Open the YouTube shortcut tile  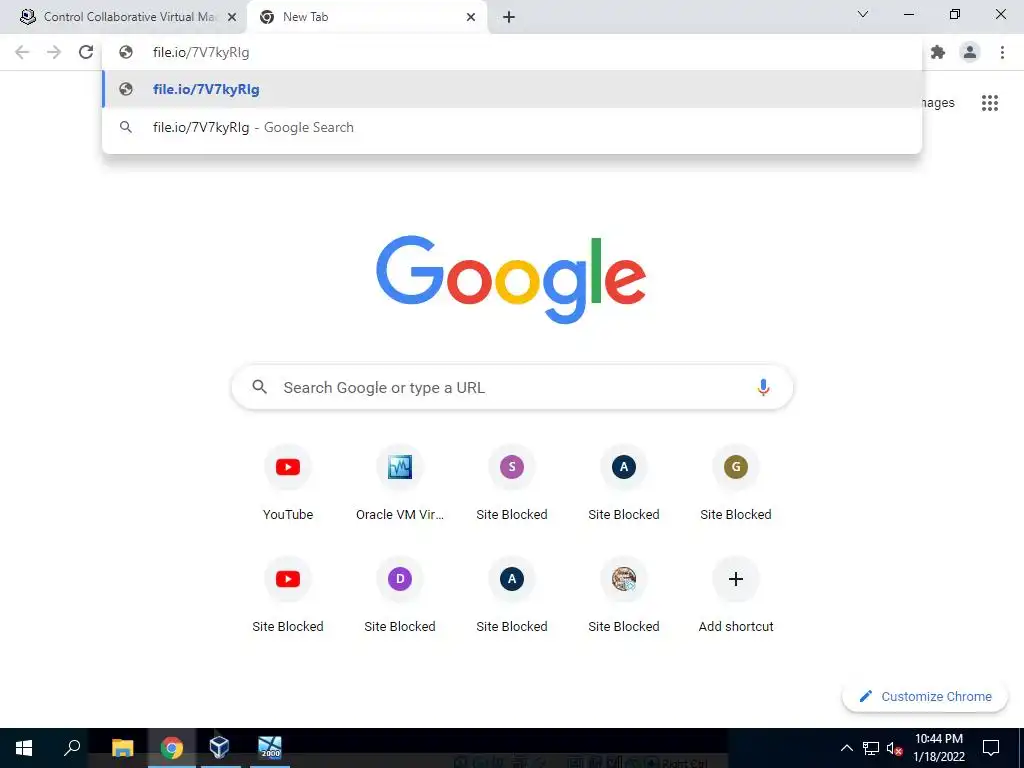288,483
